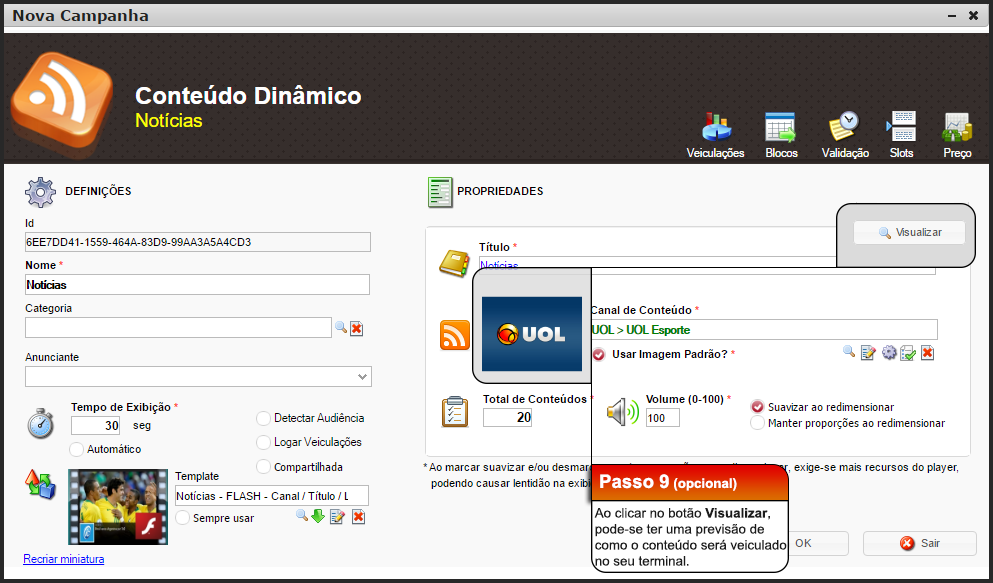Click the green download arrow under Template
993x583 pixels.
318,517
